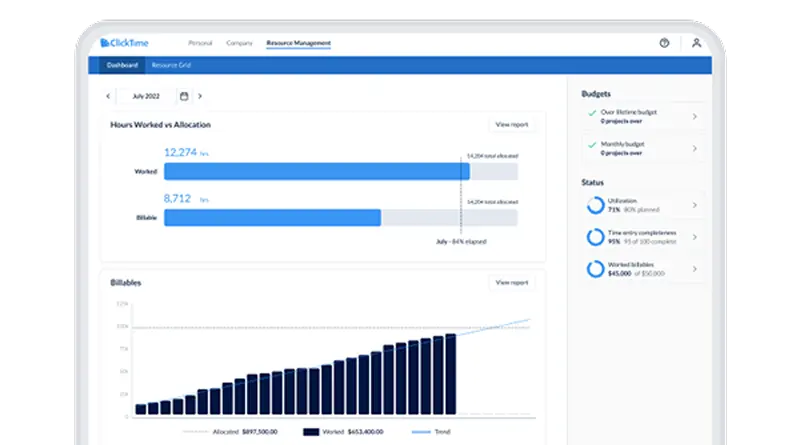Go to next month arrow
Screen dimensions: 800x445
(x=200, y=96)
